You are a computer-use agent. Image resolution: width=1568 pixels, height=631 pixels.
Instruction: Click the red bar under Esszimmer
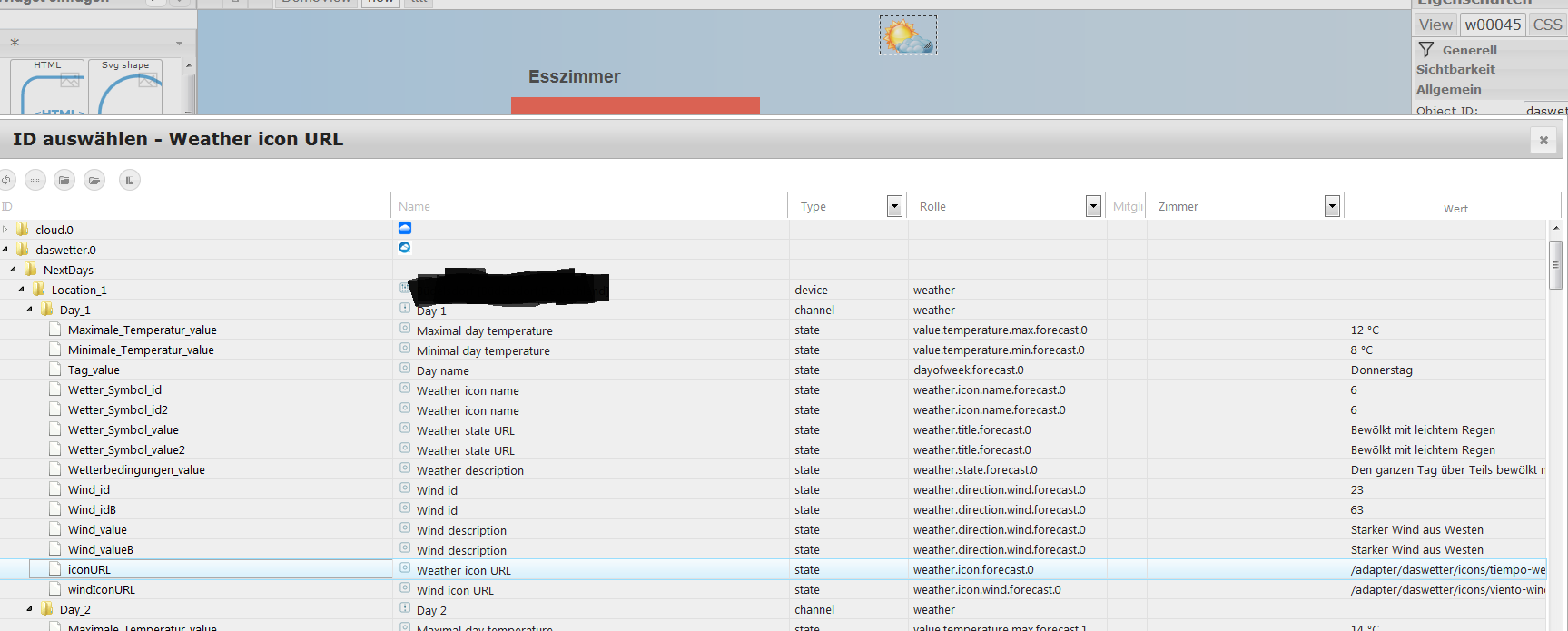pos(636,105)
